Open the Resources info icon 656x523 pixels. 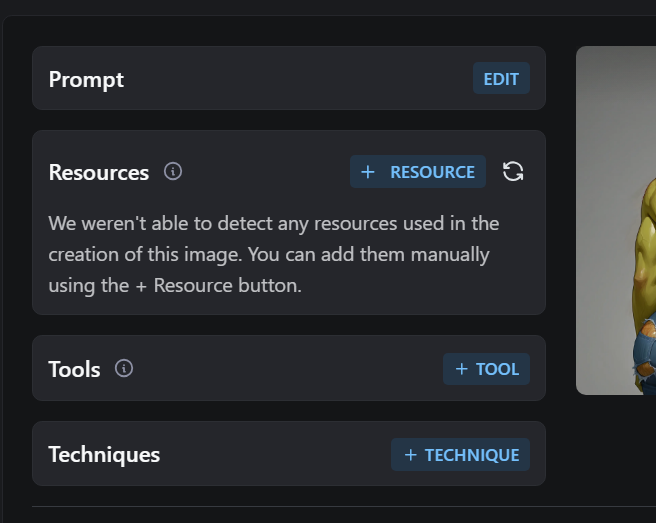(173, 172)
